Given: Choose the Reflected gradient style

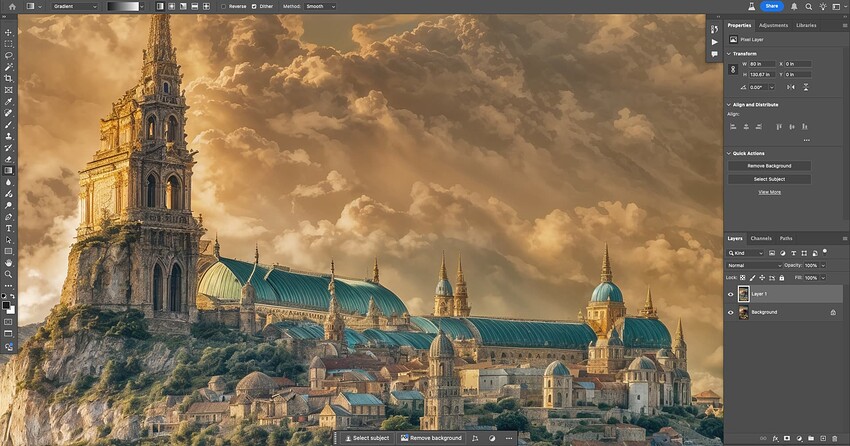Looking at the screenshot, I should (195, 7).
